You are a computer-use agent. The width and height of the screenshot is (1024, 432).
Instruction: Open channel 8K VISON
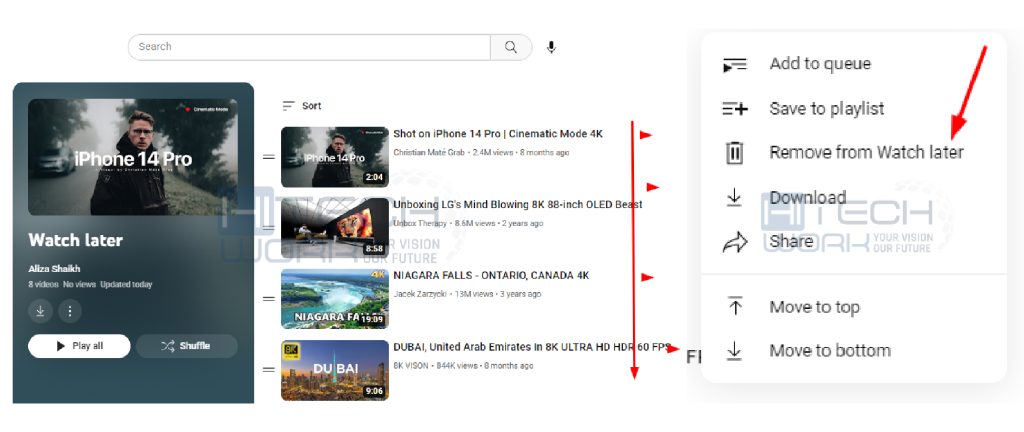coord(411,365)
